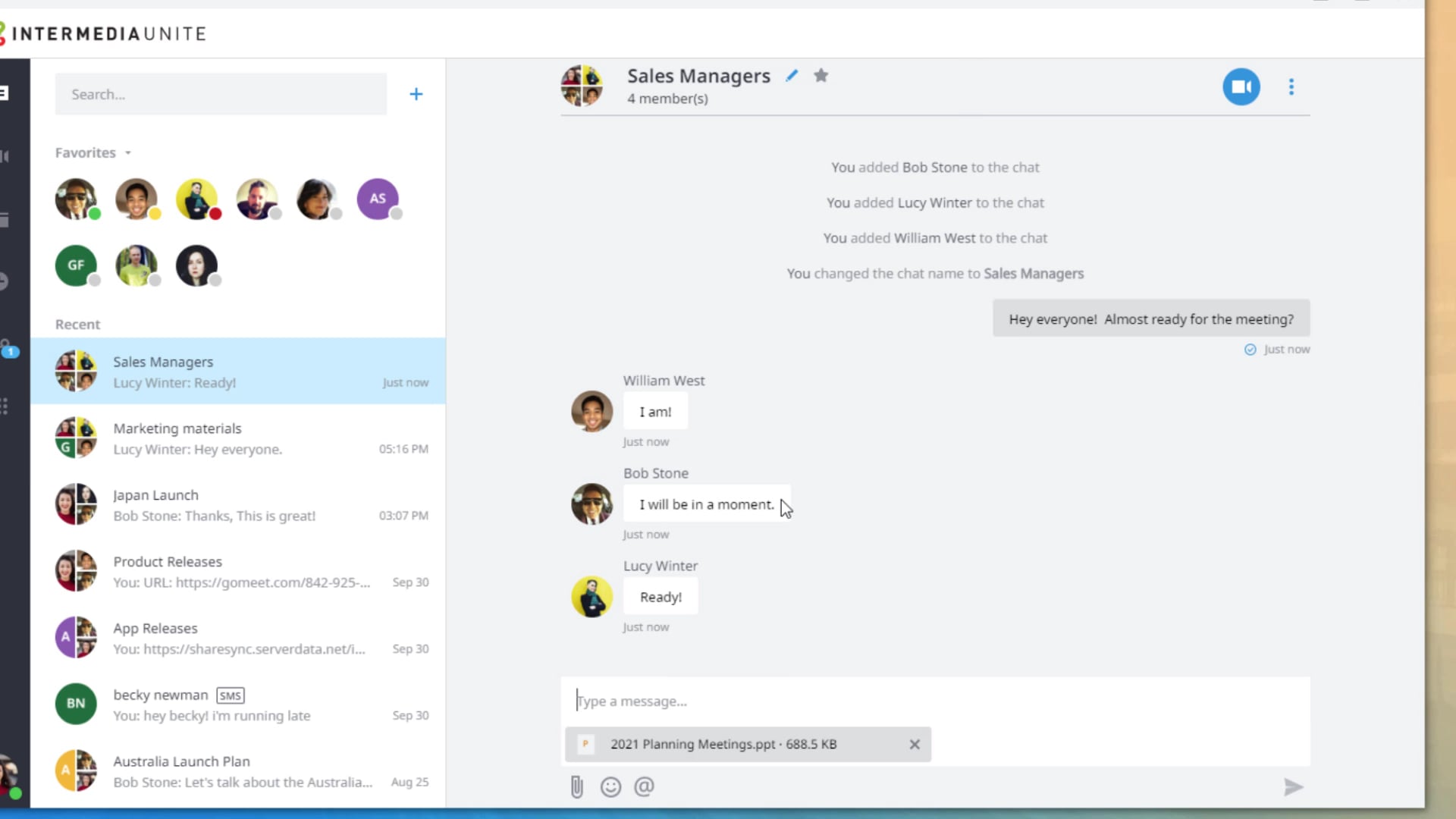Click the 'You added Lucy Winter to the chat' notice

pyautogui.click(x=935, y=203)
